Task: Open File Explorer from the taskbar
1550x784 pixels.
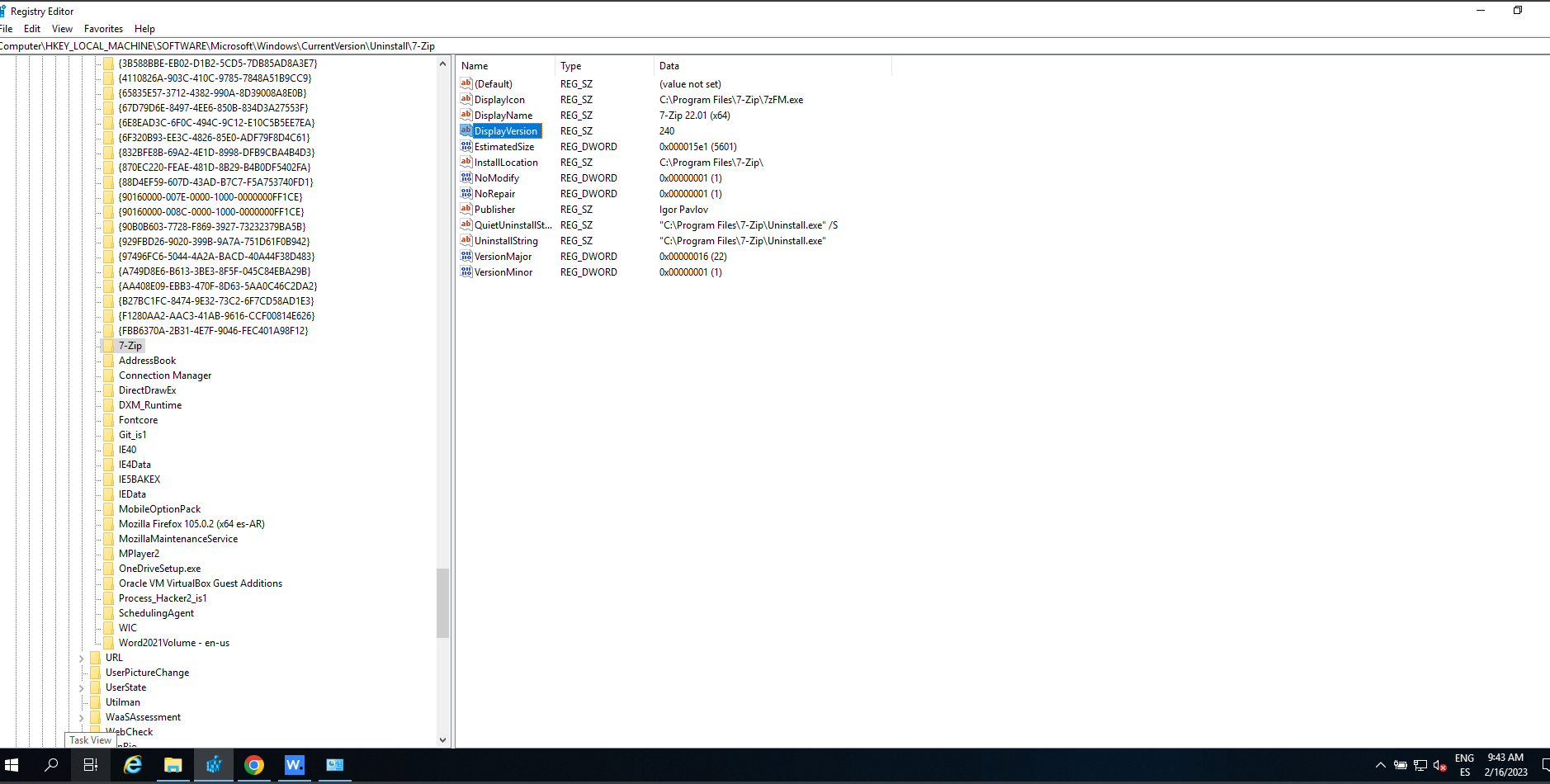Action: pyautogui.click(x=172, y=765)
